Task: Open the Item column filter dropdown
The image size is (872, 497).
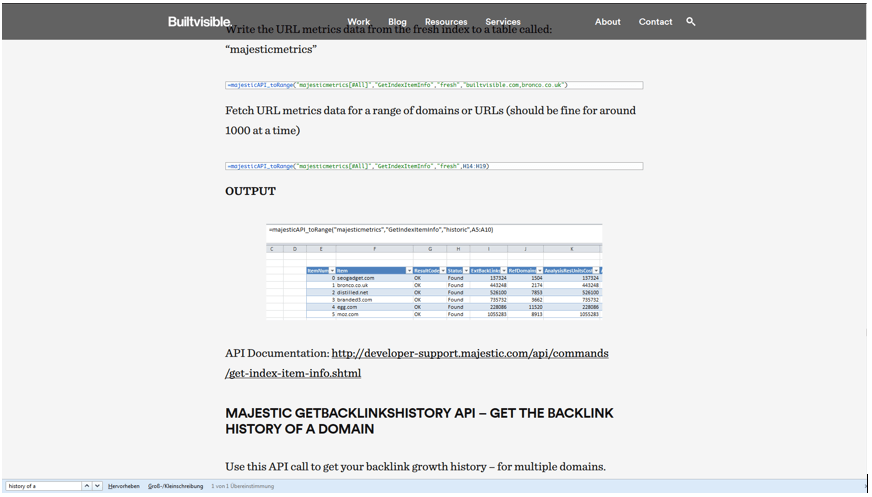Action: pos(409,271)
